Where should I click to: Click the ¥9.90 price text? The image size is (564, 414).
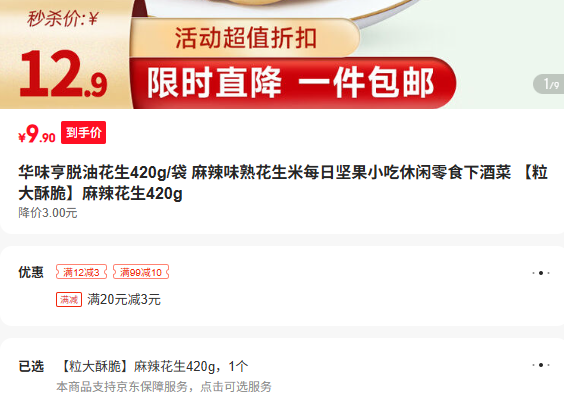click(37, 134)
